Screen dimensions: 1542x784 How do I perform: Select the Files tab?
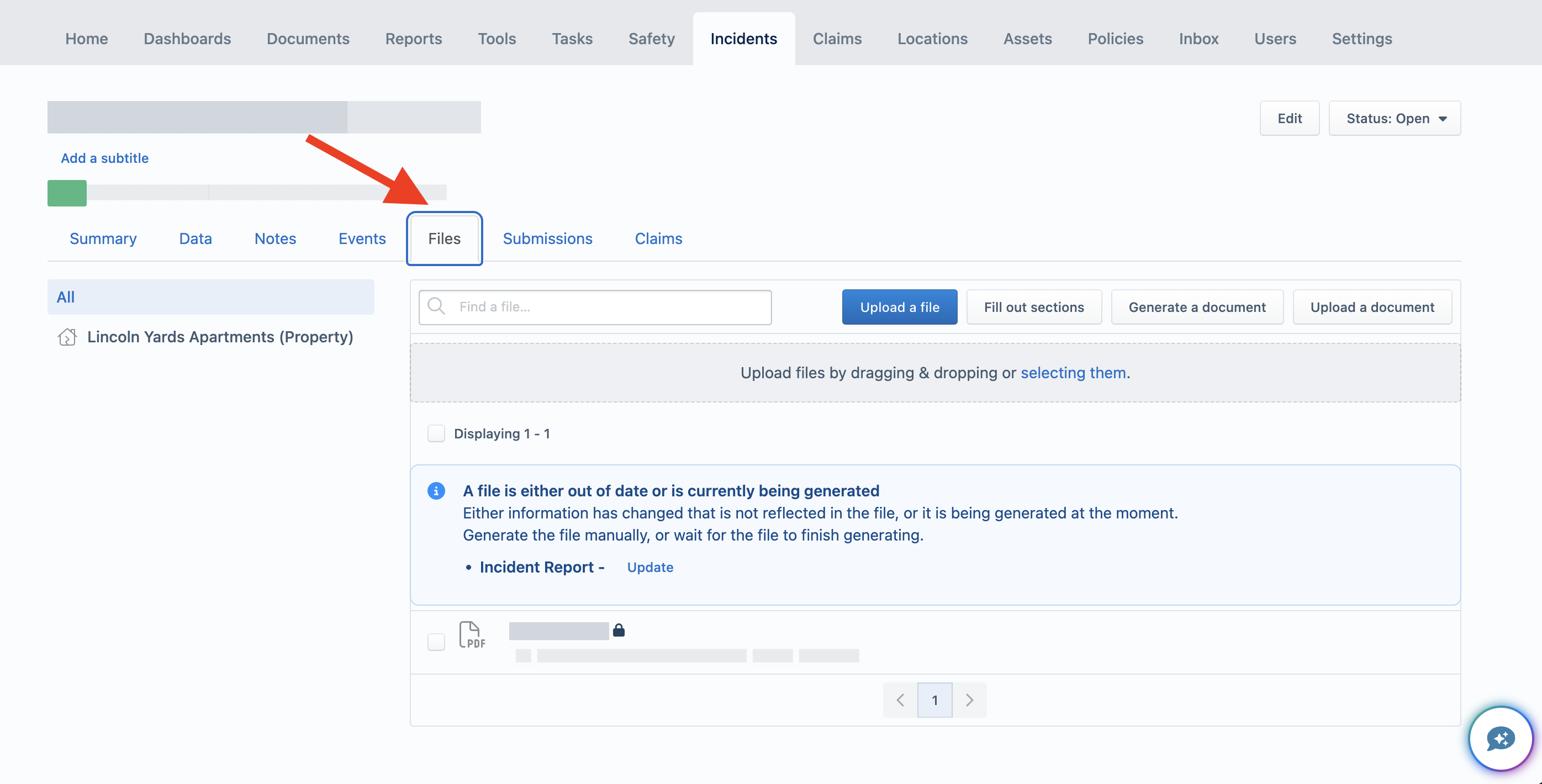pyautogui.click(x=444, y=239)
